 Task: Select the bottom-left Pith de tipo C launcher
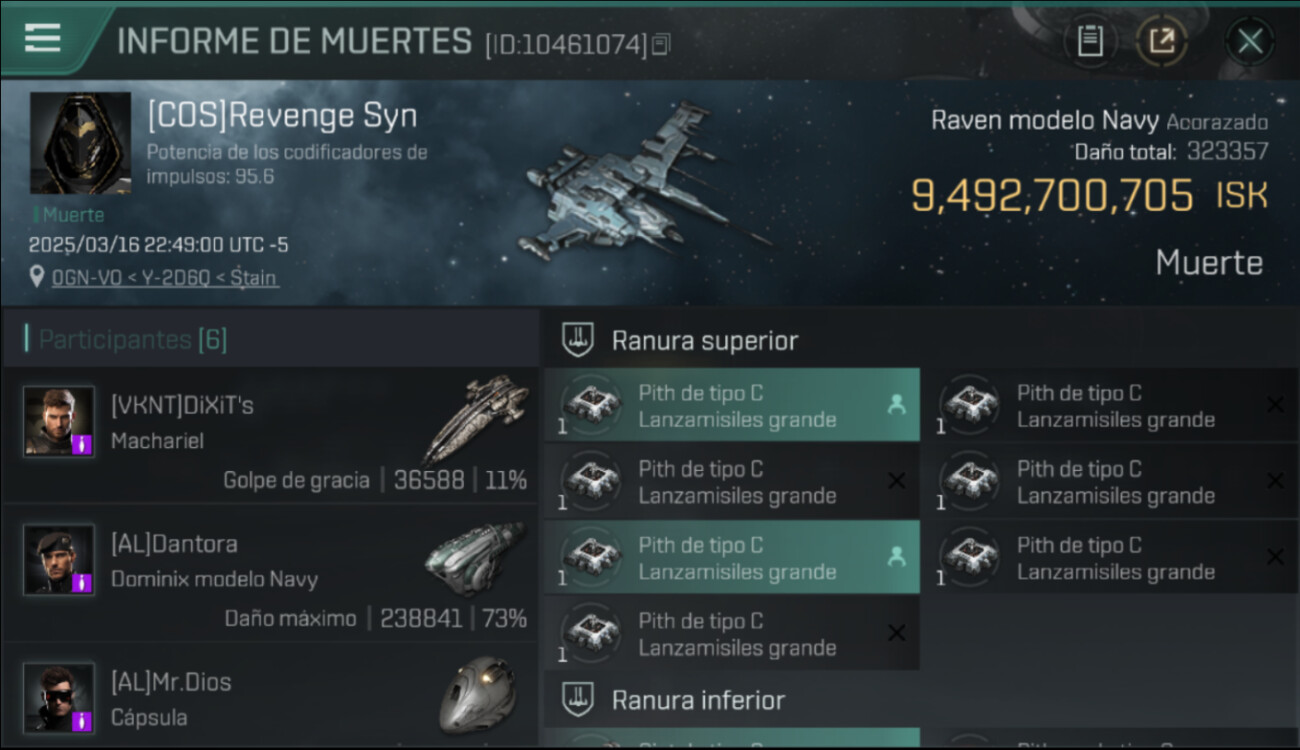pyautogui.click(x=732, y=633)
